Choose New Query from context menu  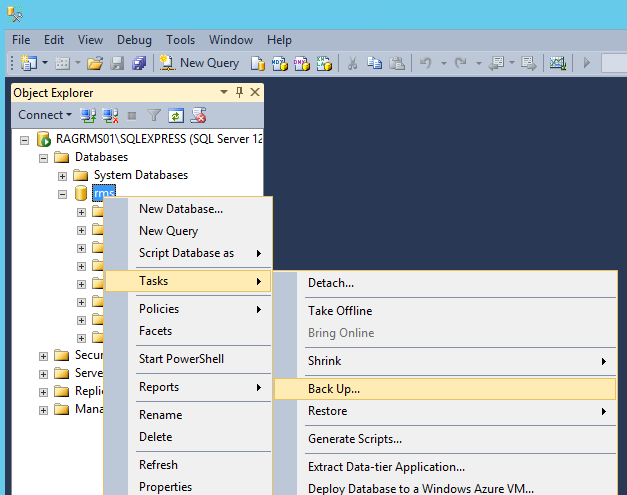pyautogui.click(x=188, y=231)
